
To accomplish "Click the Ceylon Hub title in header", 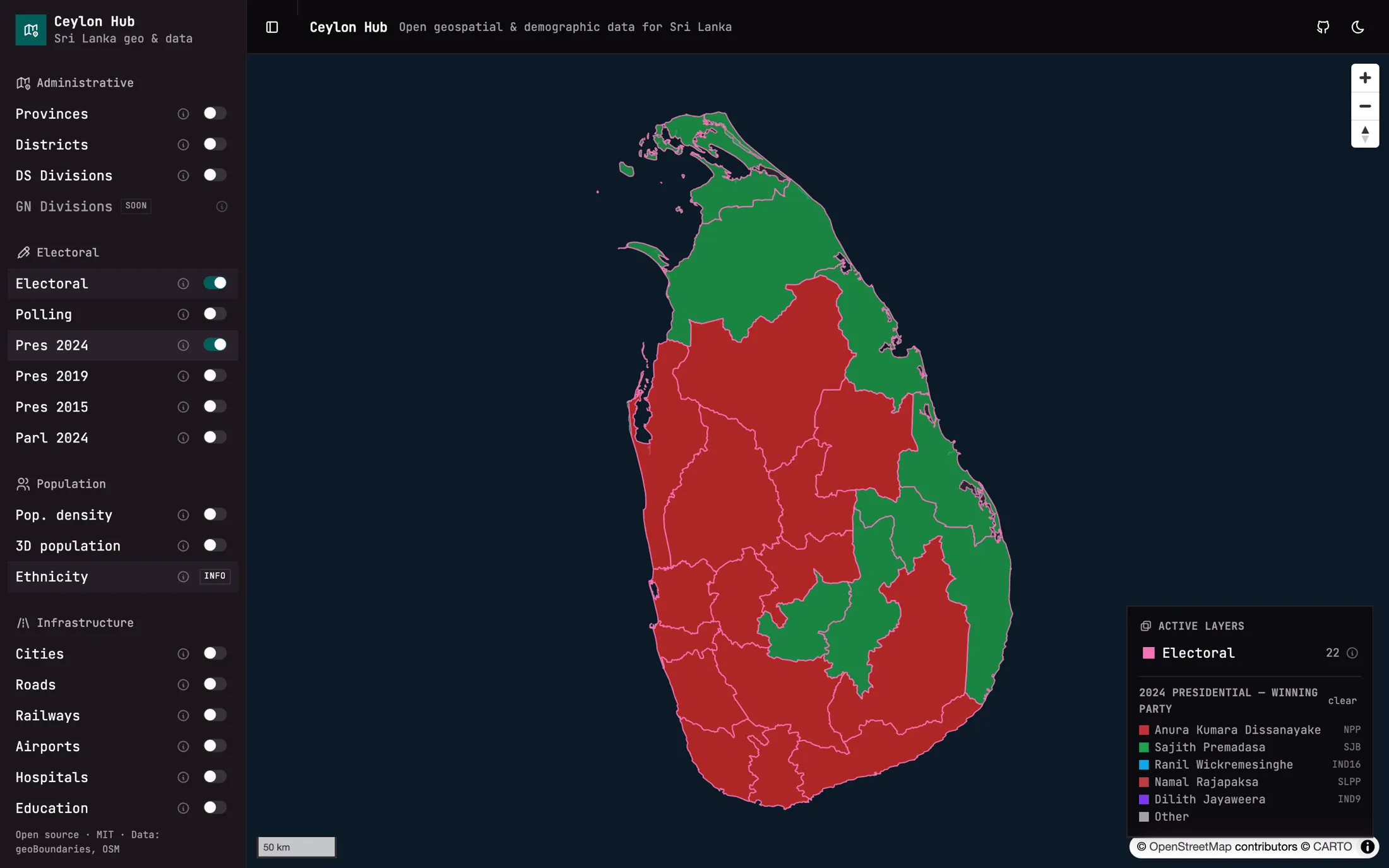I will tap(349, 27).
